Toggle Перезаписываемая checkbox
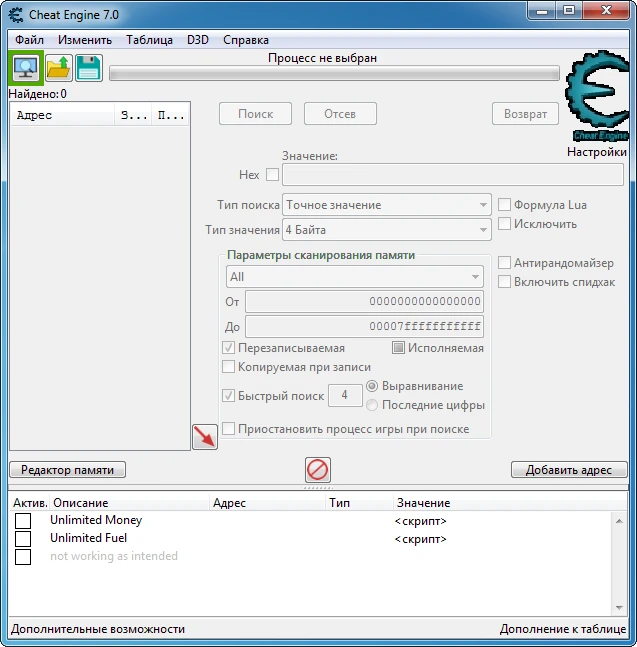The height and width of the screenshot is (647, 637). (x=228, y=347)
